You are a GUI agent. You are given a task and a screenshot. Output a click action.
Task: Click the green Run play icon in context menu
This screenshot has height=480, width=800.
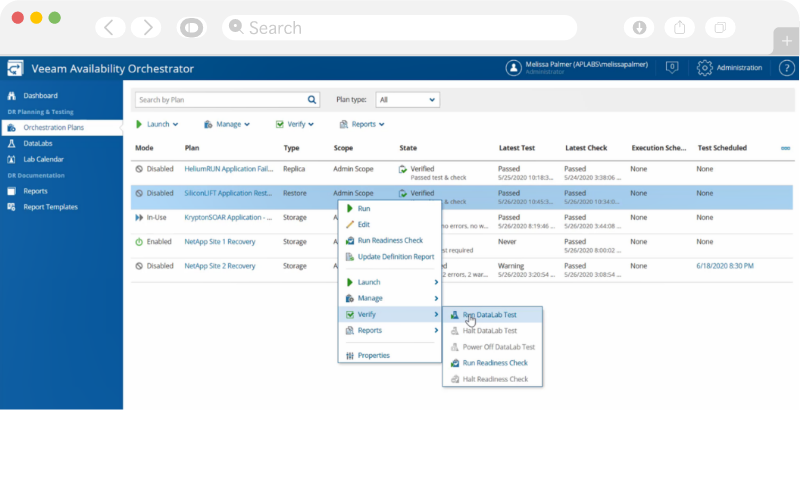tap(349, 208)
